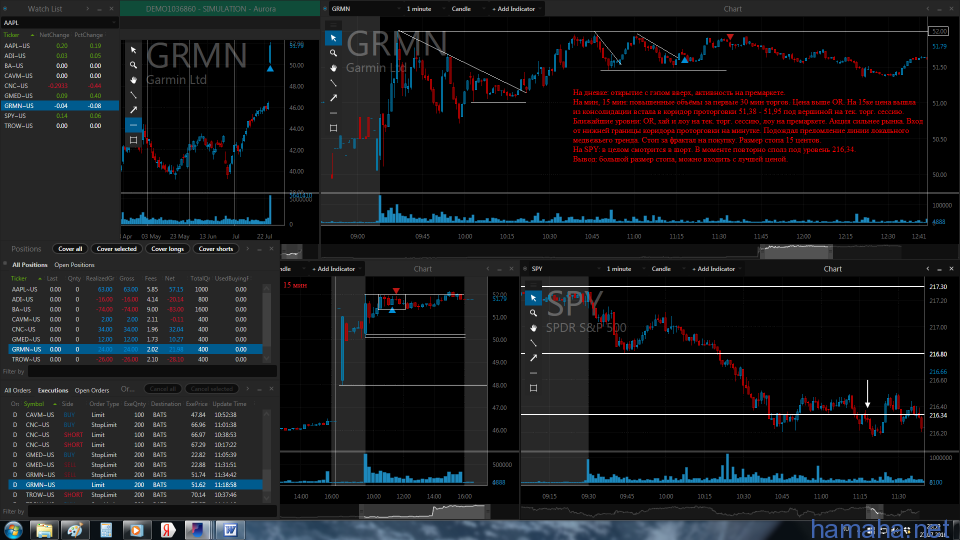The height and width of the screenshot is (540, 960).
Task: Select horizontal line tool in 1-minute GRMN chart
Action: (333, 113)
